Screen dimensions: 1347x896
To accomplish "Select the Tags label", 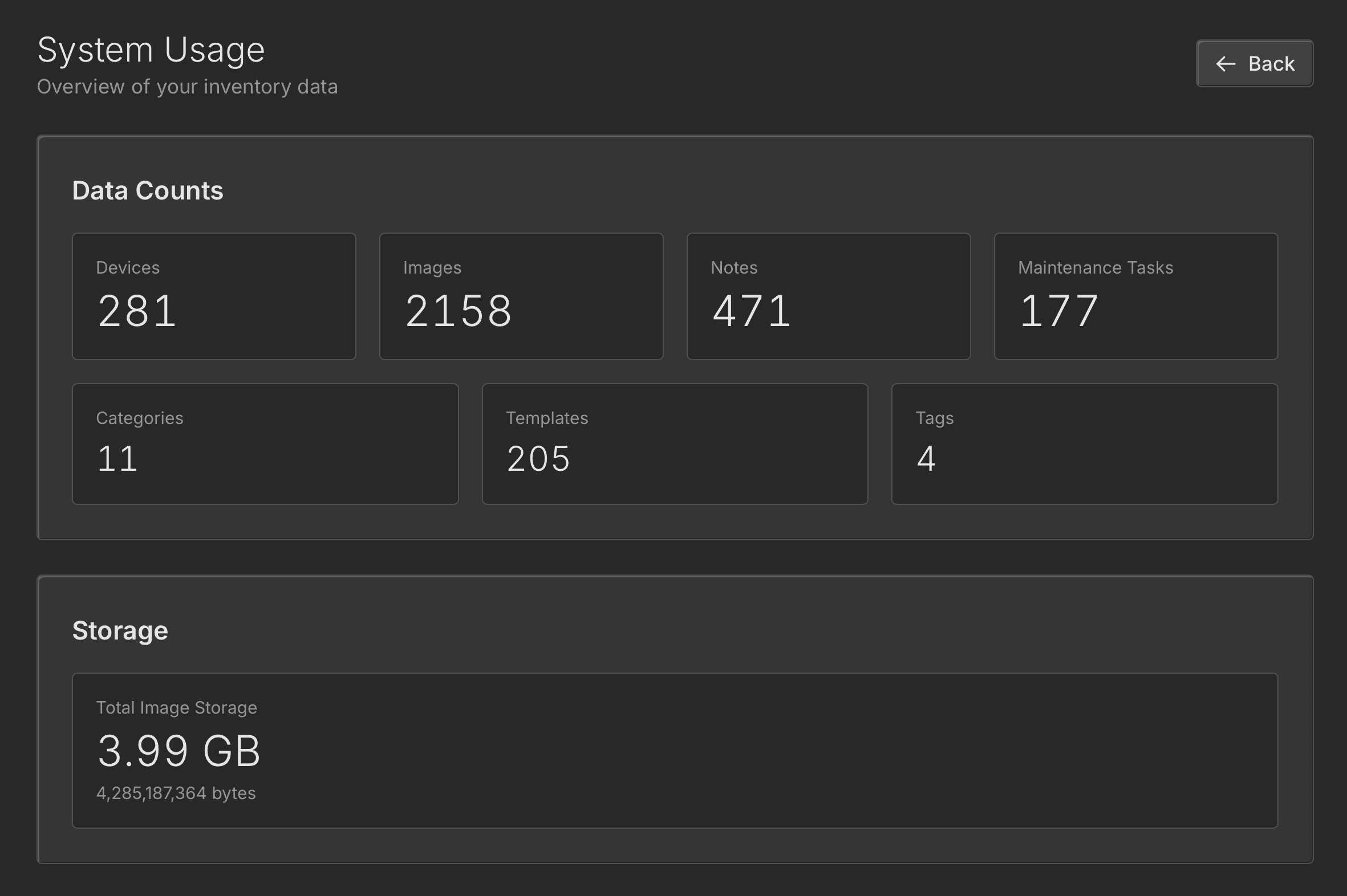I will tap(934, 418).
